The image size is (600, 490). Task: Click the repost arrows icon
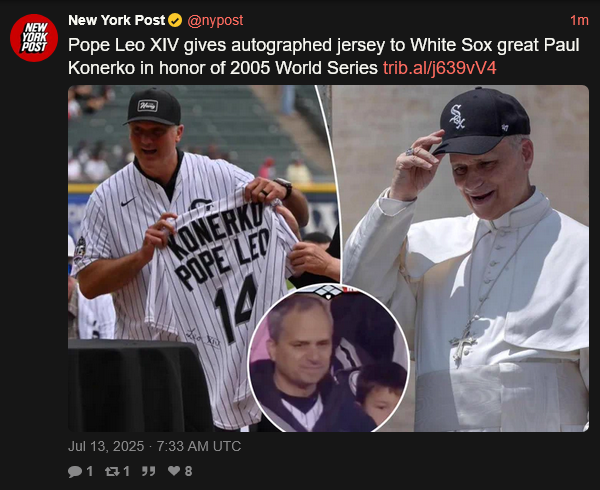(112, 471)
